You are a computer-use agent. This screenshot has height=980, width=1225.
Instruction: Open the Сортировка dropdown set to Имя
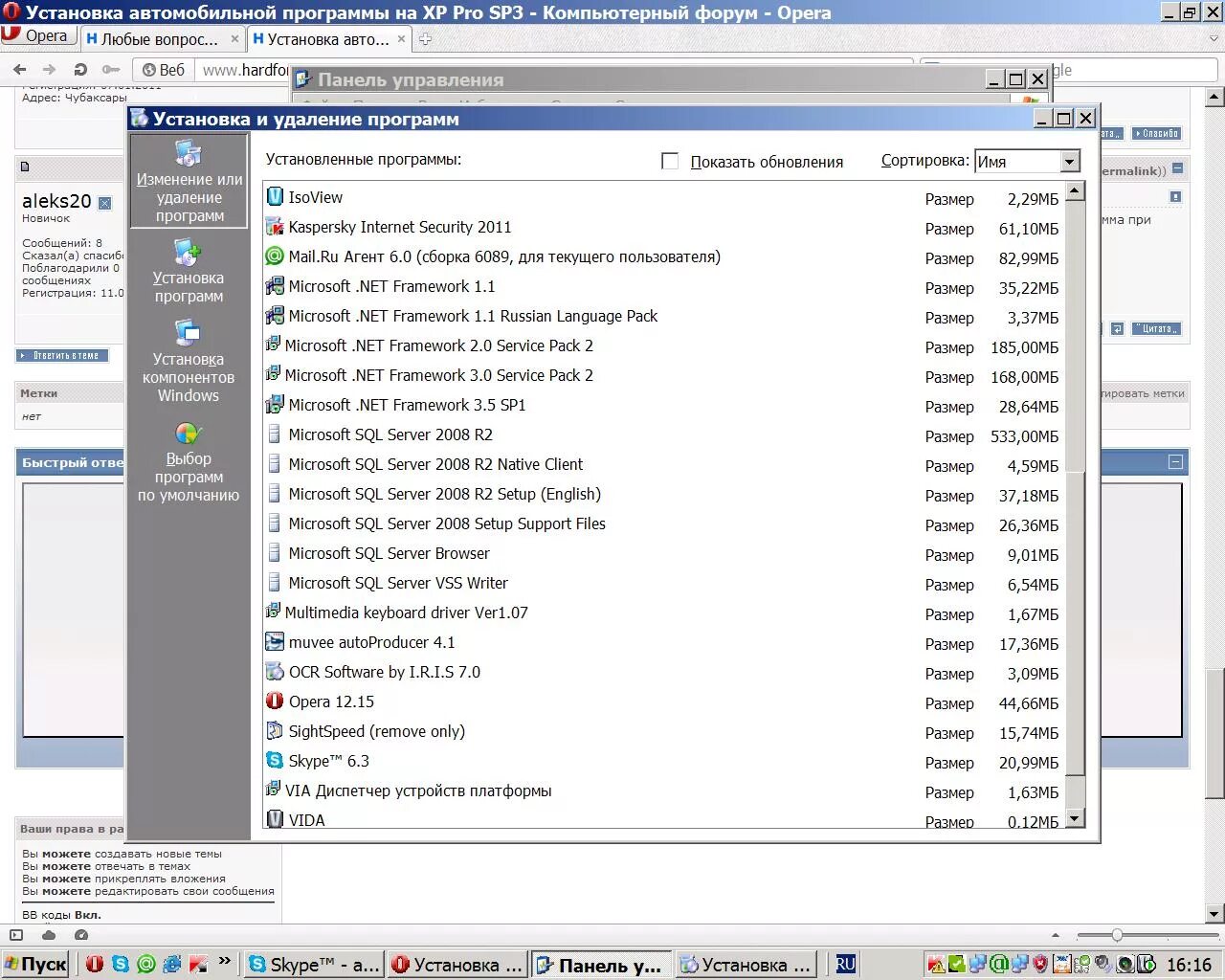(x=1027, y=162)
